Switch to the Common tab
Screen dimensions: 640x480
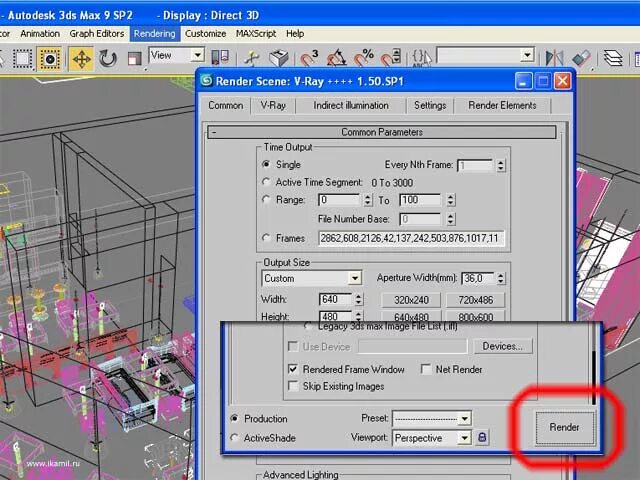pos(225,106)
